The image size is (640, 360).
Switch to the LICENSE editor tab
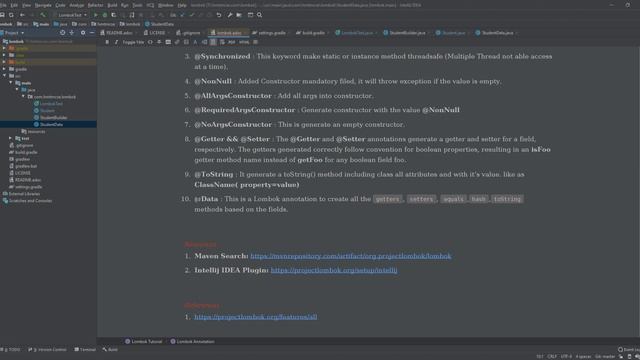156,33
